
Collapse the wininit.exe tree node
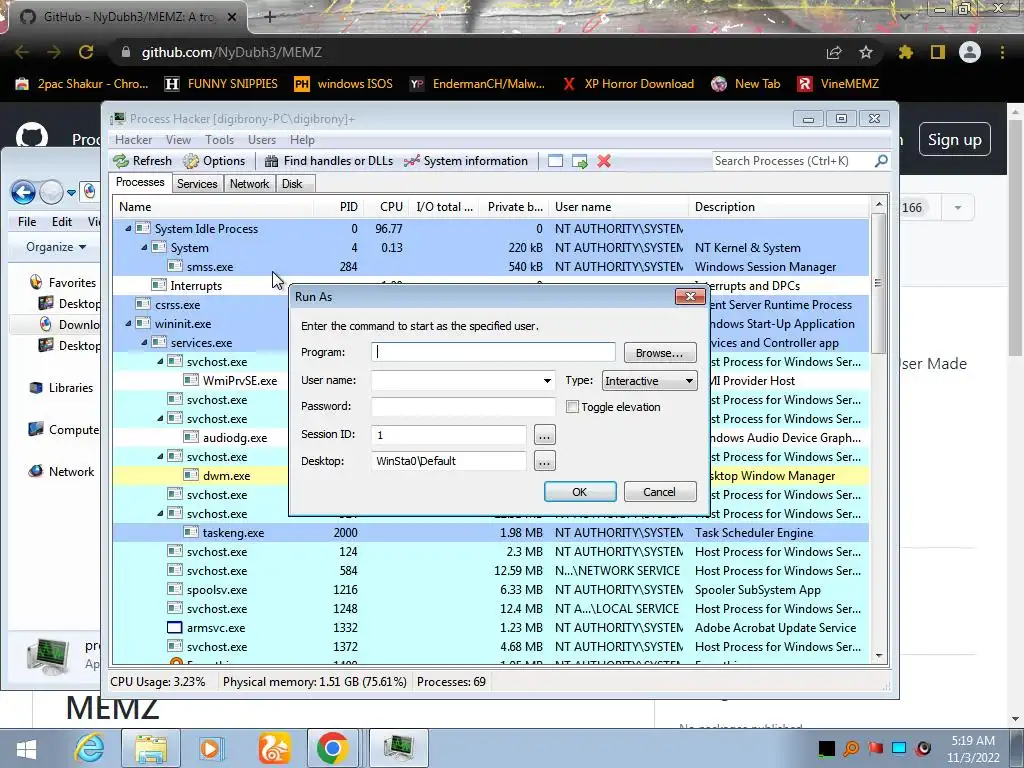click(128, 323)
